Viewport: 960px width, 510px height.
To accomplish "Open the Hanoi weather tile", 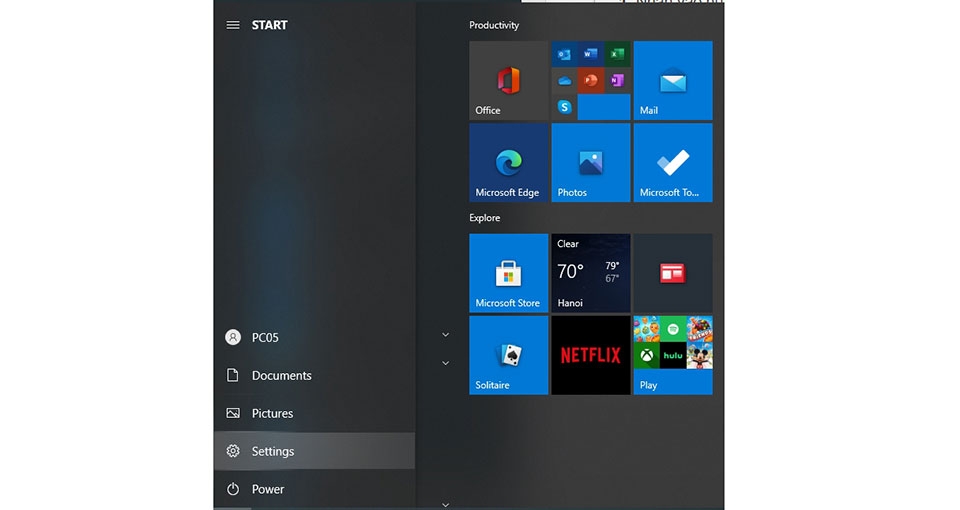I will tap(591, 273).
